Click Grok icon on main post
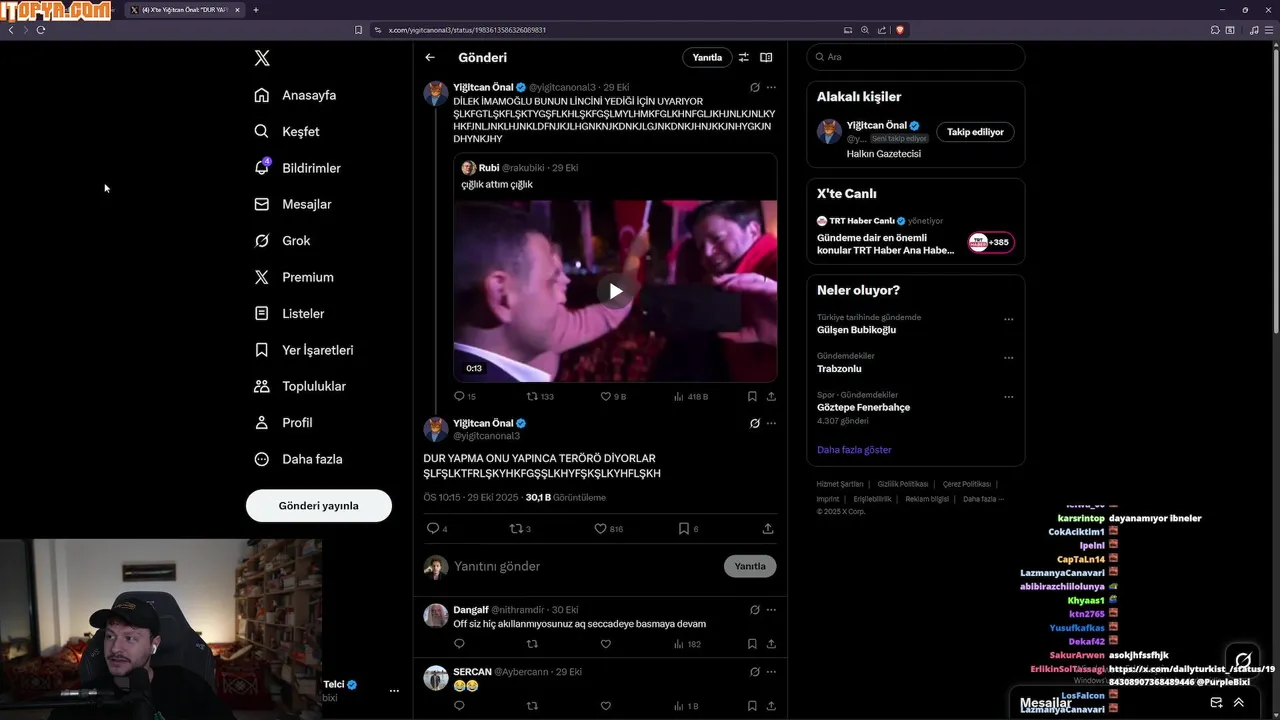This screenshot has height=720, width=1280. point(755,423)
